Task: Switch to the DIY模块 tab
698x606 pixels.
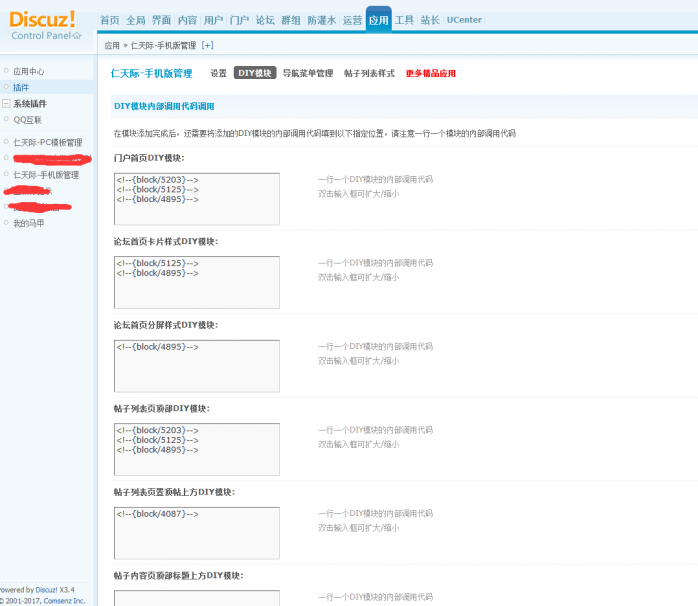Action: tap(255, 73)
